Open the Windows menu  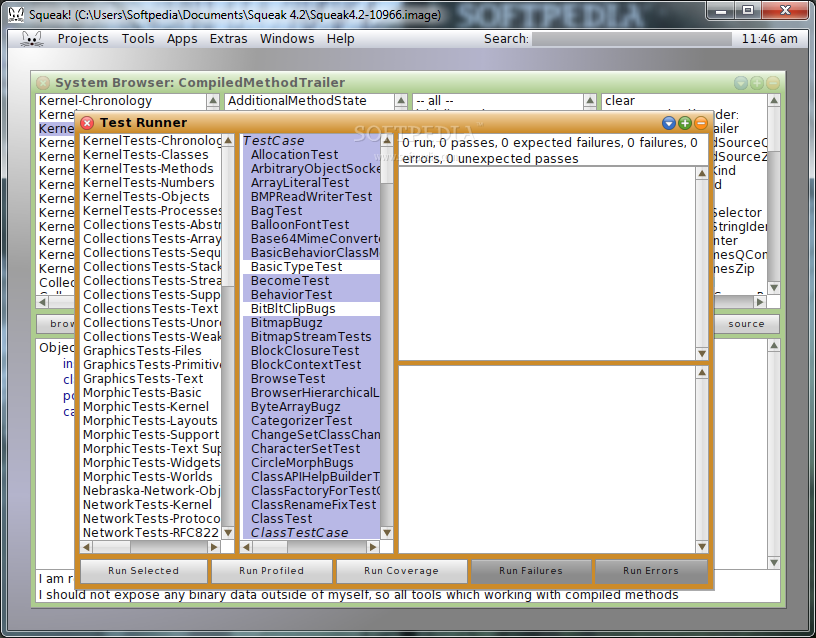click(x=287, y=39)
